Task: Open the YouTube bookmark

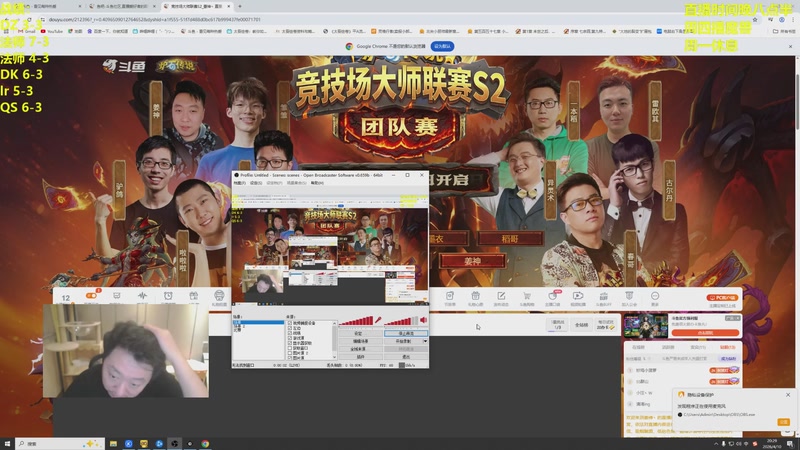Action: click(51, 31)
